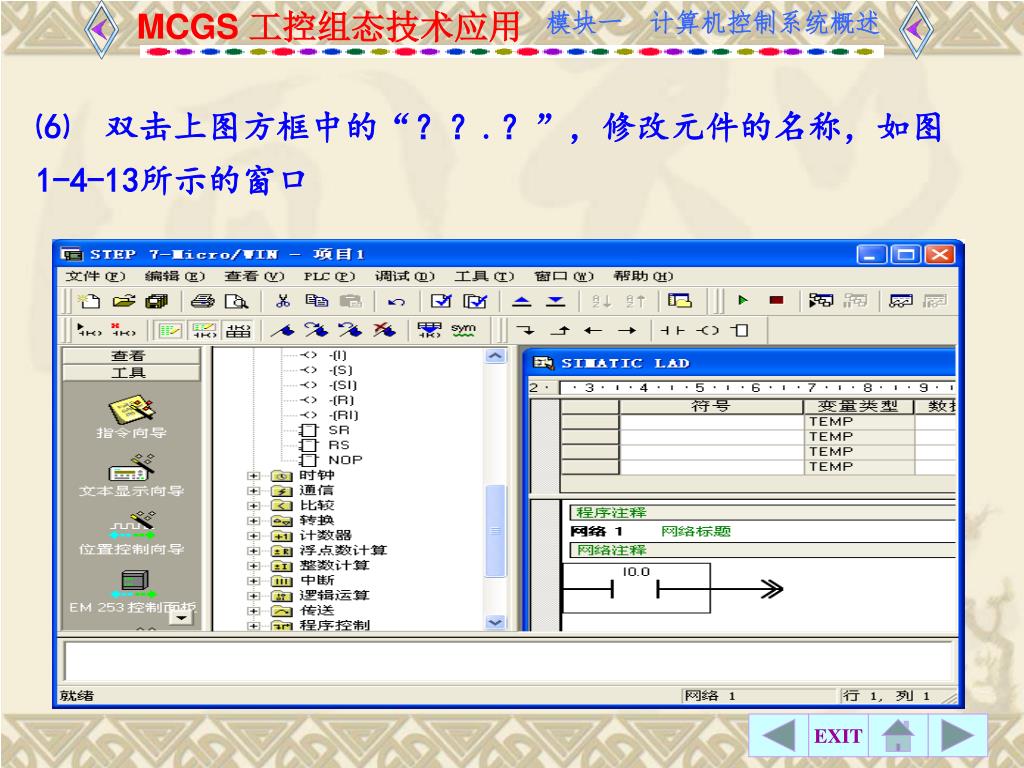The height and width of the screenshot is (768, 1024).
Task: Click the red Stop PLC icon
Action: tap(776, 300)
